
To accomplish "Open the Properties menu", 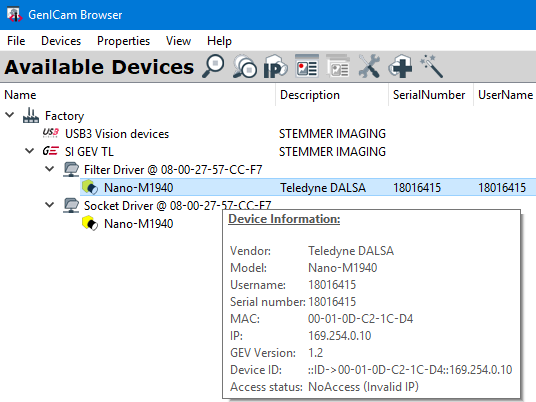I will tap(123, 41).
